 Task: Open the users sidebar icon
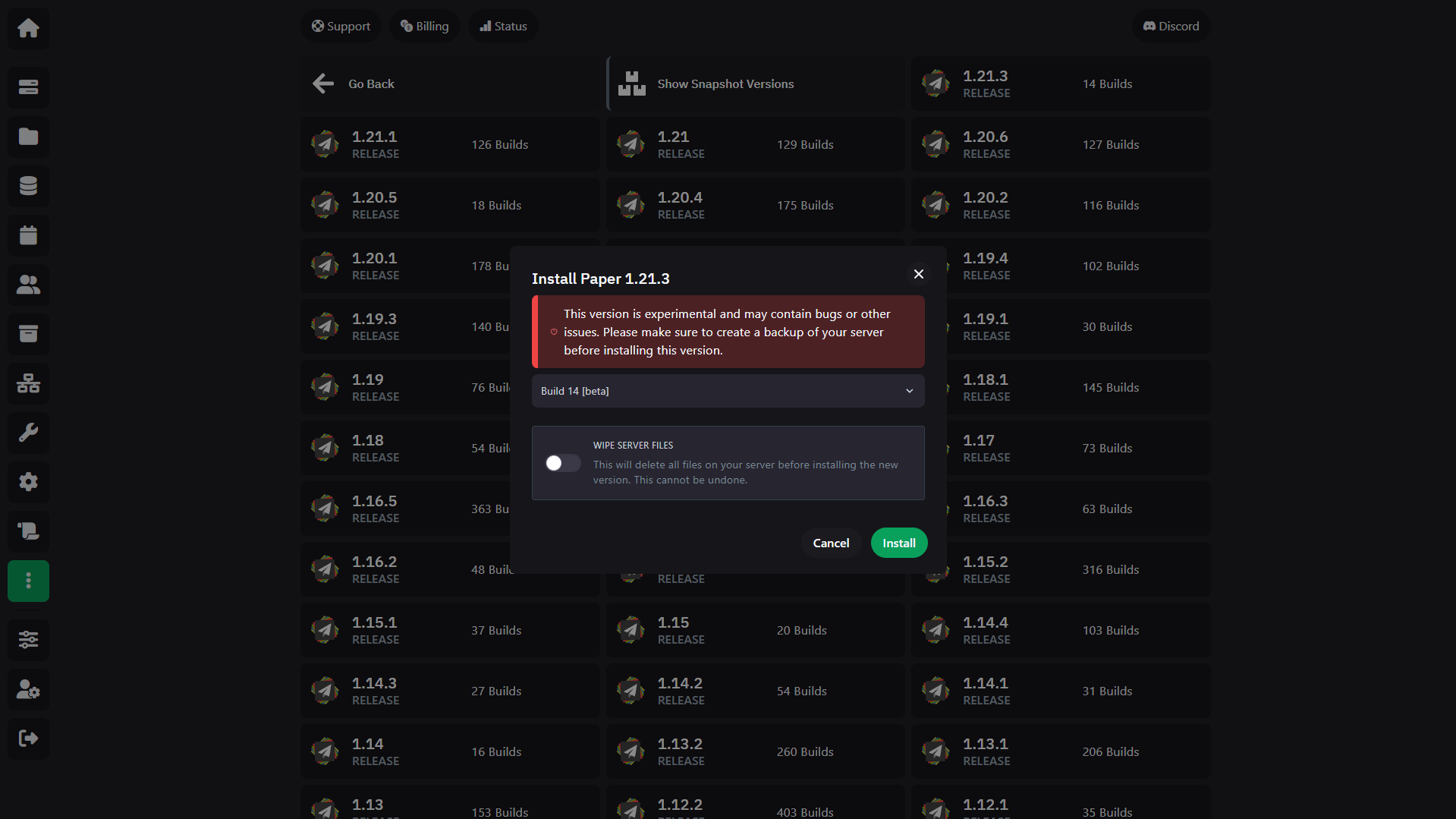click(x=28, y=285)
